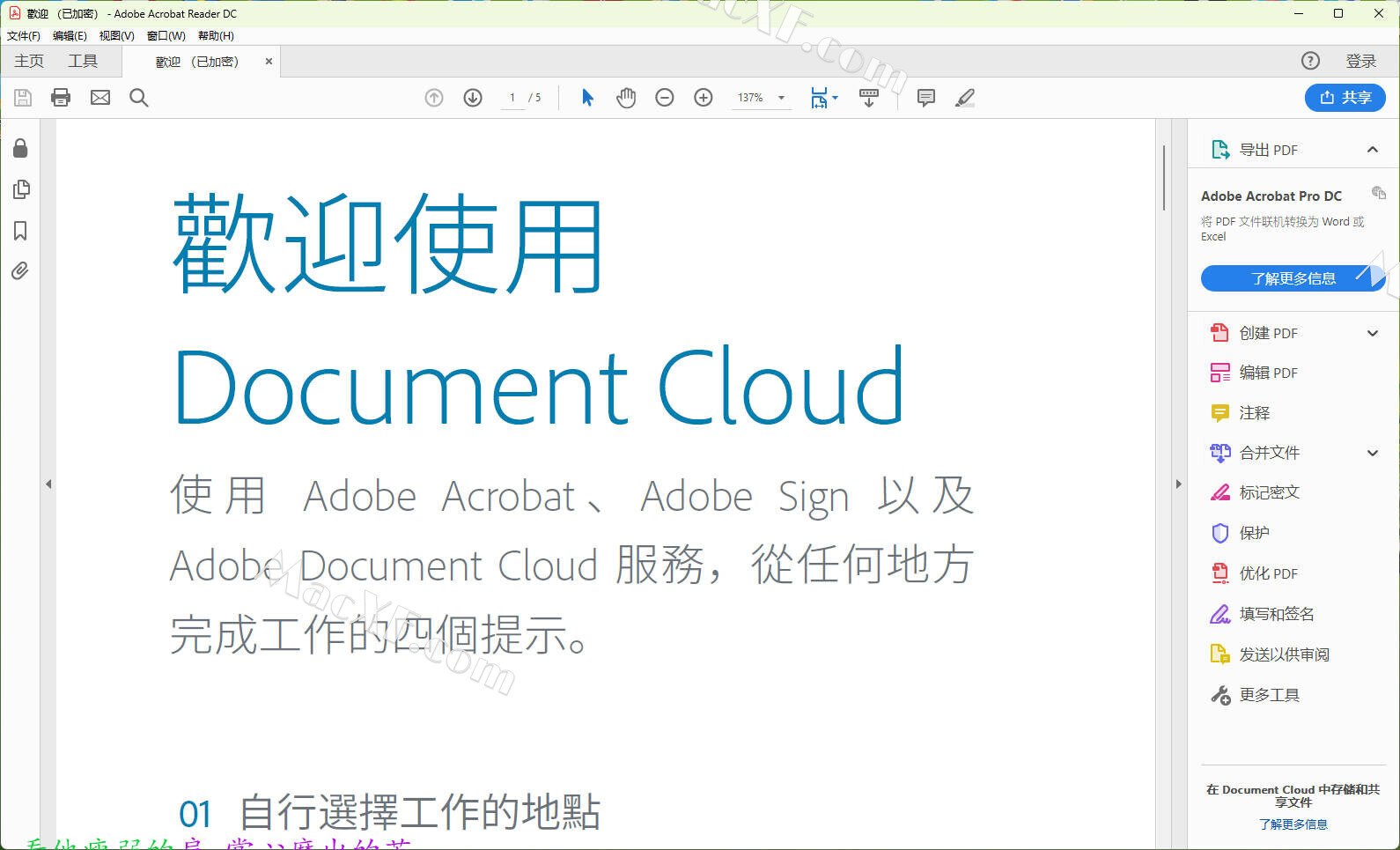The width and height of the screenshot is (1400, 850).
Task: Open the 编辑(E) menu
Action: [70, 36]
